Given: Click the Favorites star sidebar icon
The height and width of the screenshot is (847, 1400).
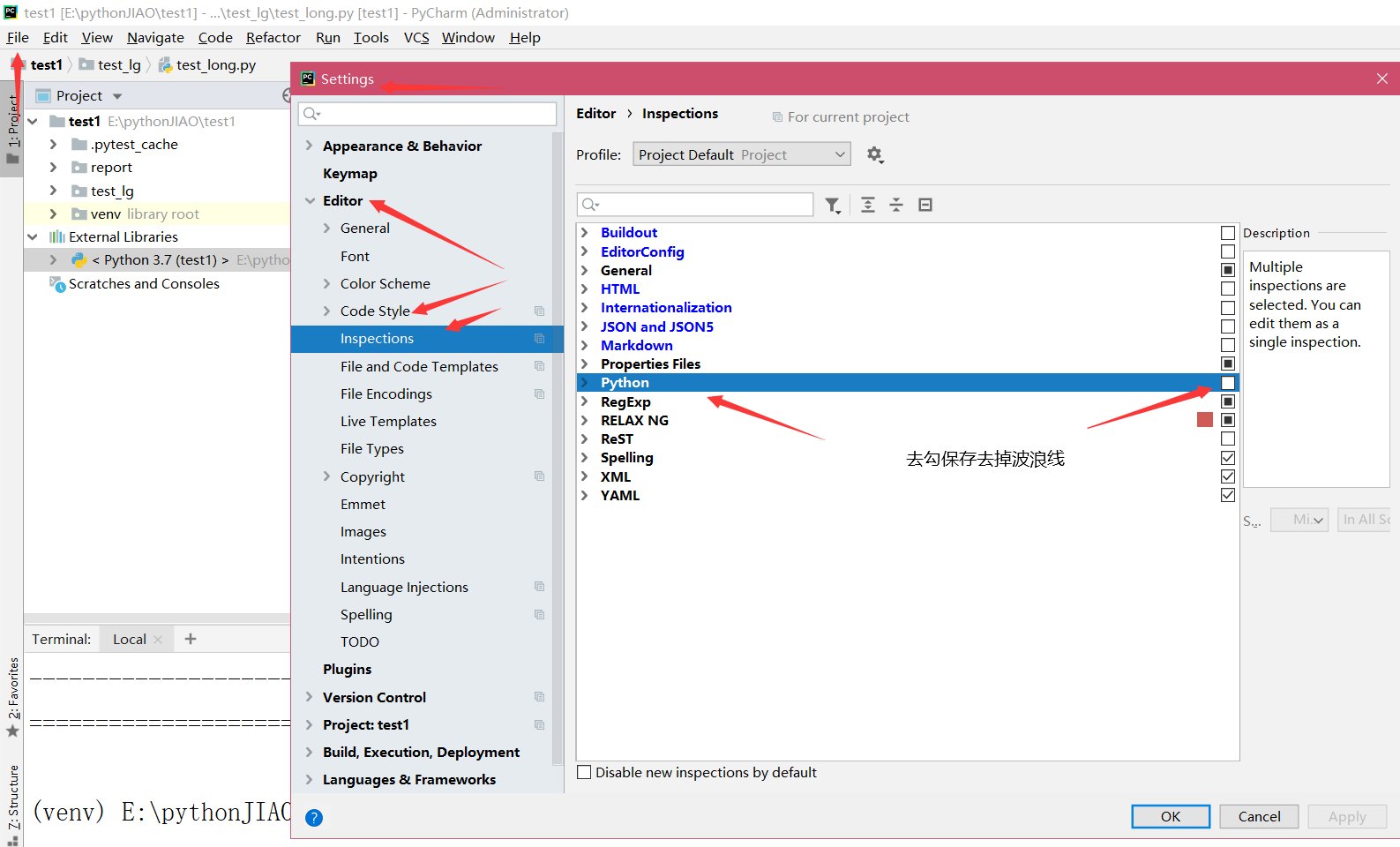Looking at the screenshot, I should (12, 731).
